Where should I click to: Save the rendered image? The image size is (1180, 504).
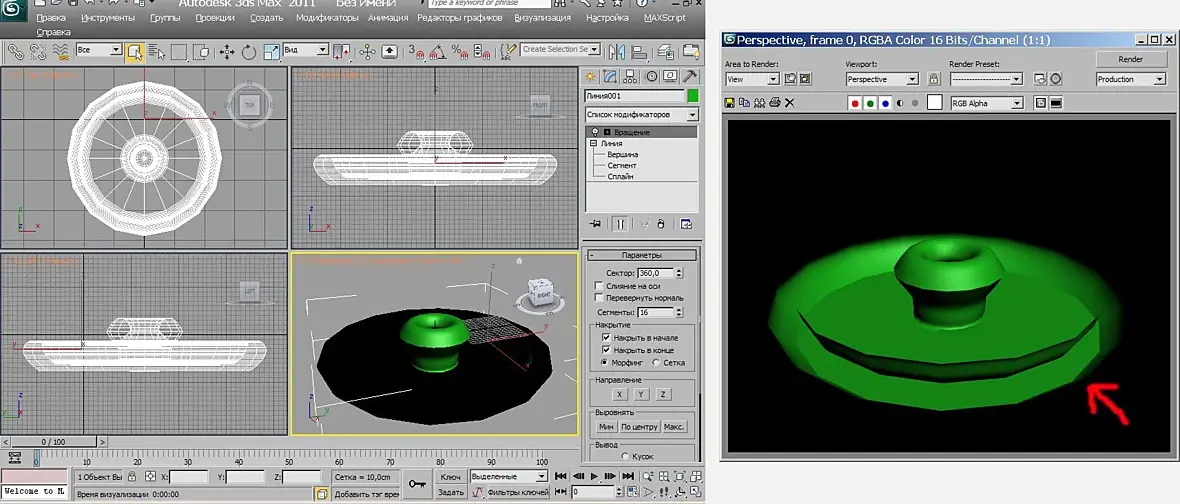tap(730, 102)
